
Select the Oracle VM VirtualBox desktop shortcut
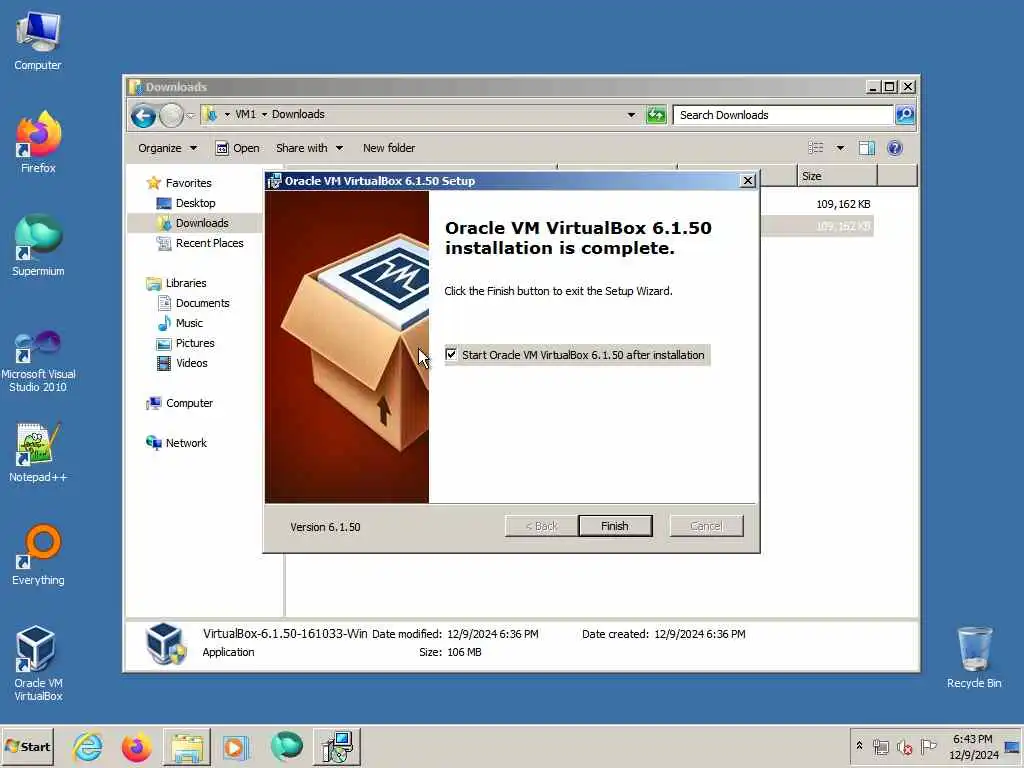point(38,664)
